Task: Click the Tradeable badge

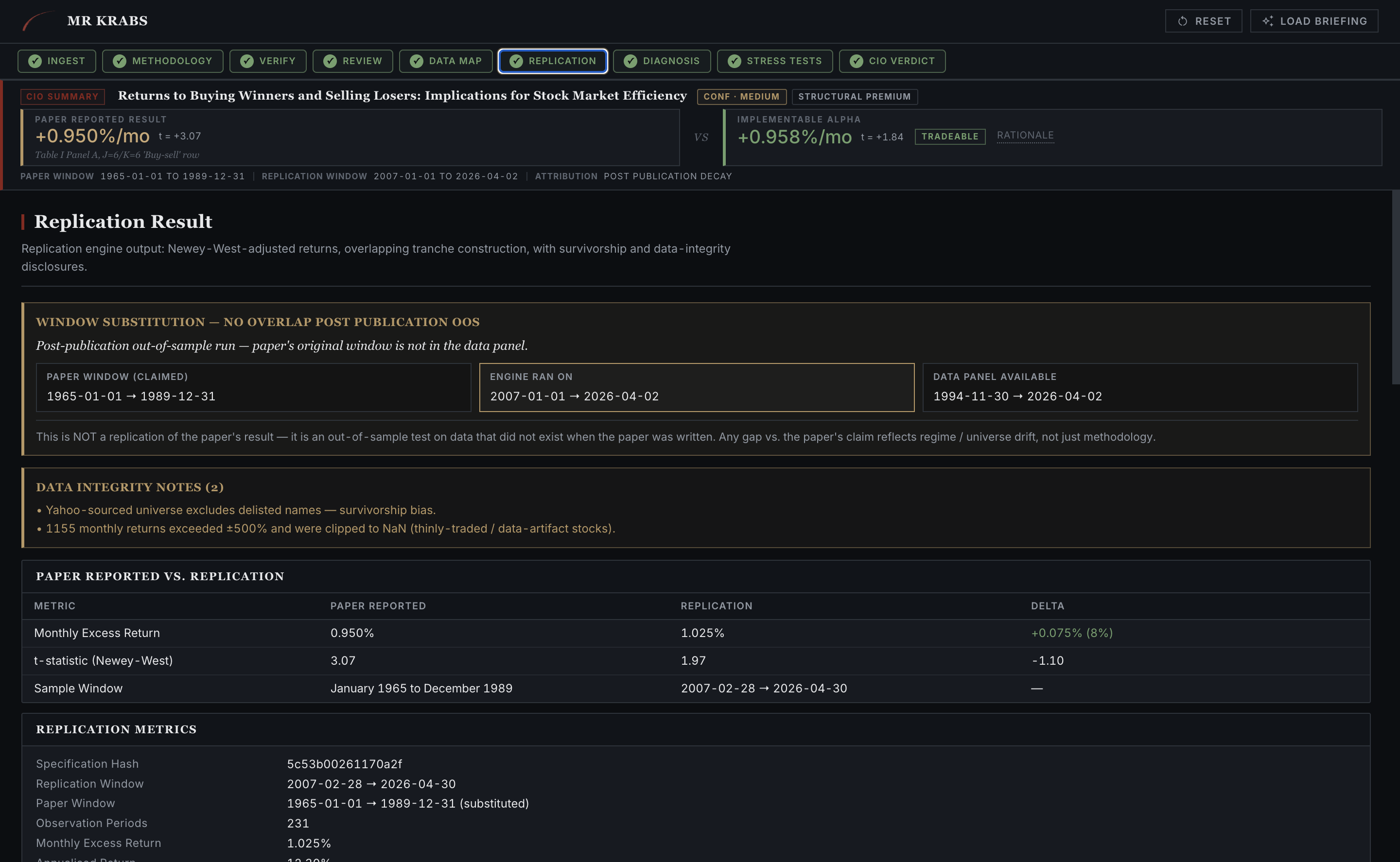Action: click(949, 136)
